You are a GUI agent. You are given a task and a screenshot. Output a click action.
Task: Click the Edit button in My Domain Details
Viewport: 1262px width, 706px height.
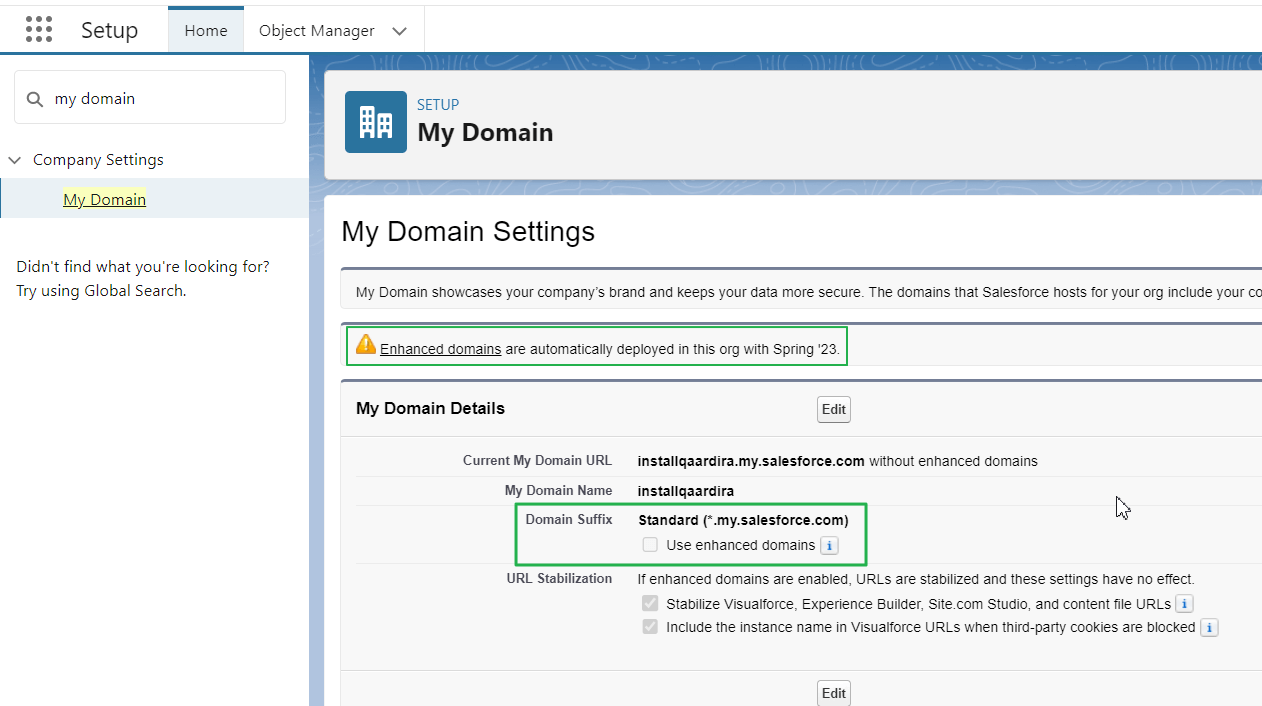[833, 409]
